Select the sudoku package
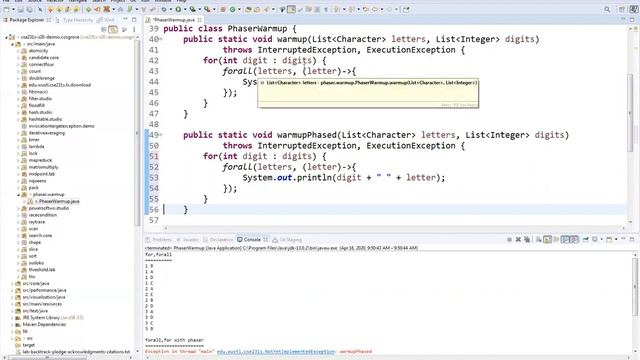Image resolution: width=640 pixels, height=360 pixels. click(36, 263)
